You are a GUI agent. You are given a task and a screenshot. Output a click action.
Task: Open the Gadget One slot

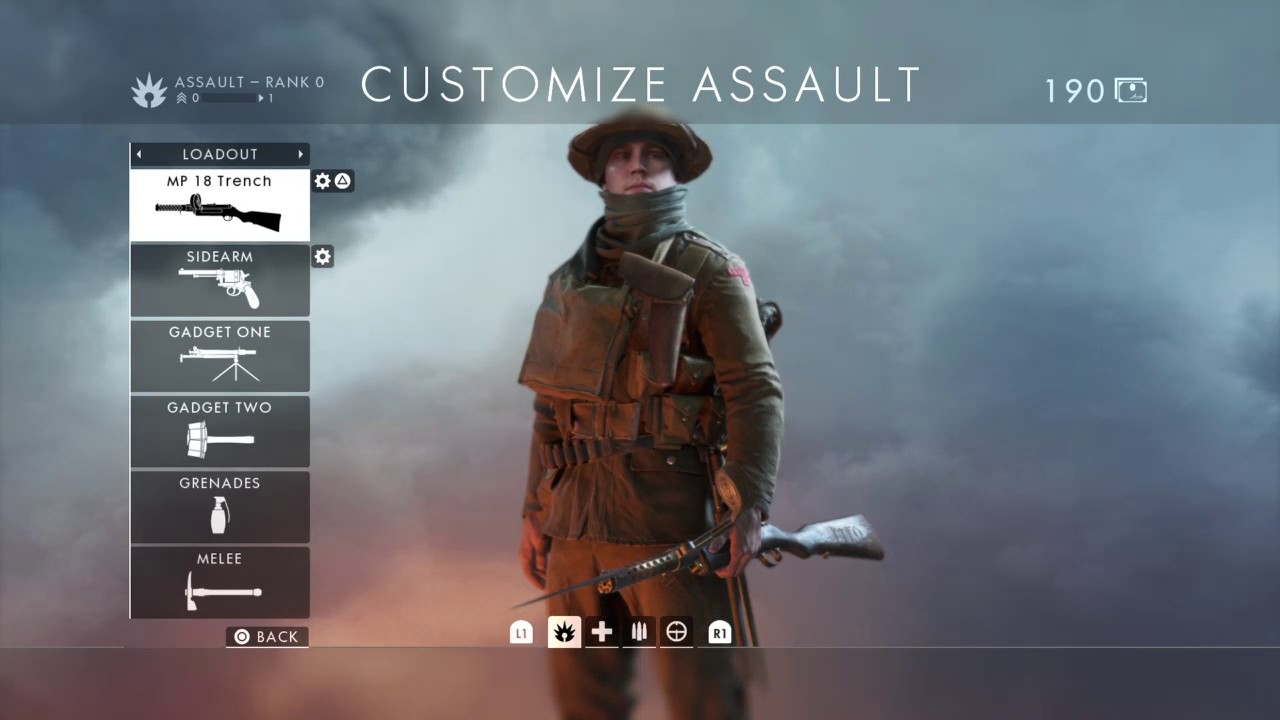pos(220,356)
